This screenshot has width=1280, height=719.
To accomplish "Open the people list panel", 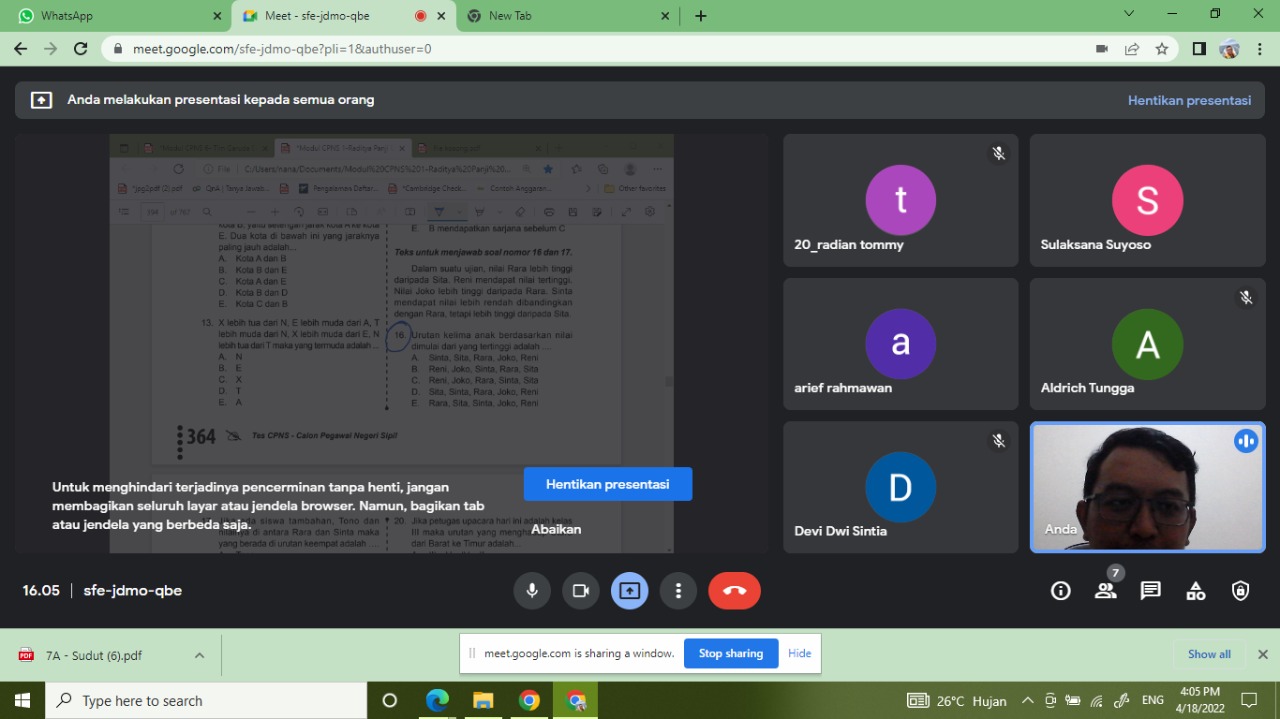I will pos(1105,591).
